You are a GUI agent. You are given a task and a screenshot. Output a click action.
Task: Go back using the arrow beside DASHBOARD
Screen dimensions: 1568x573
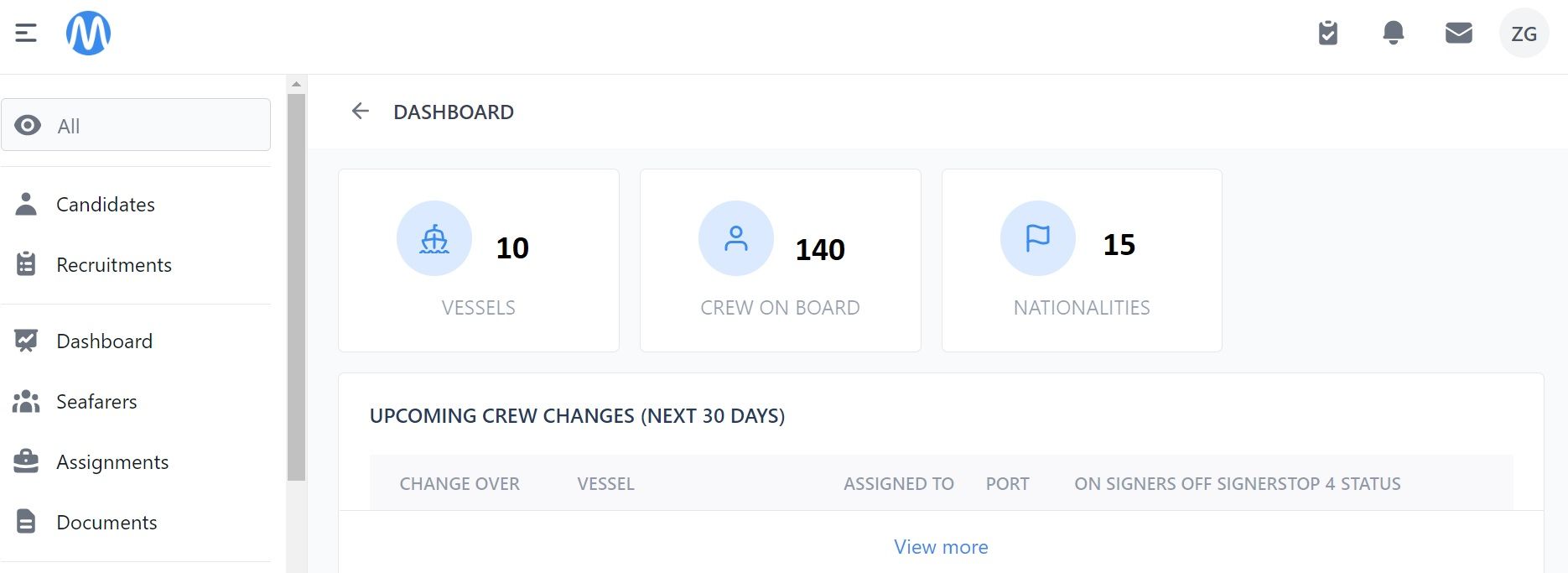click(x=361, y=111)
